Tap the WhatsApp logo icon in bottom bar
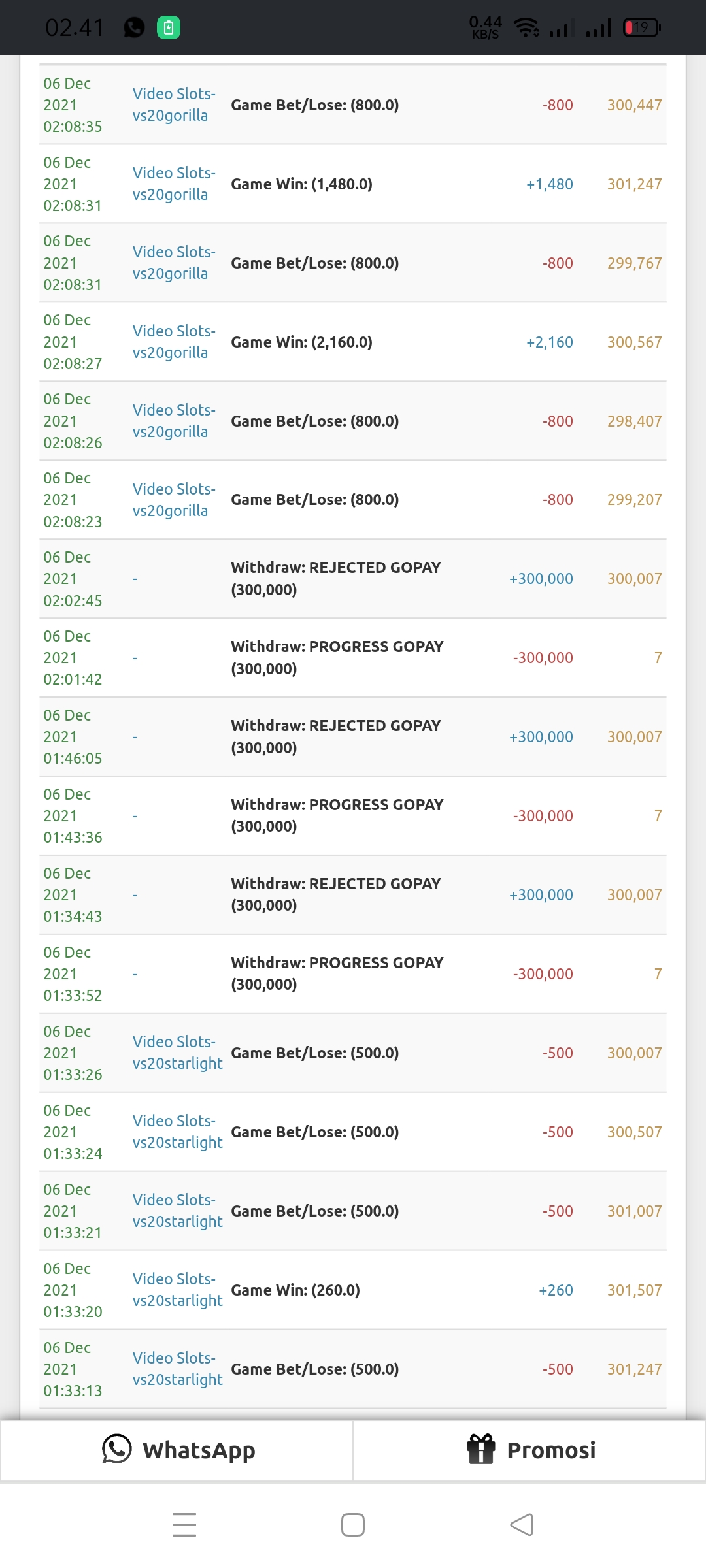Viewport: 706px width, 1568px height. click(x=117, y=1449)
